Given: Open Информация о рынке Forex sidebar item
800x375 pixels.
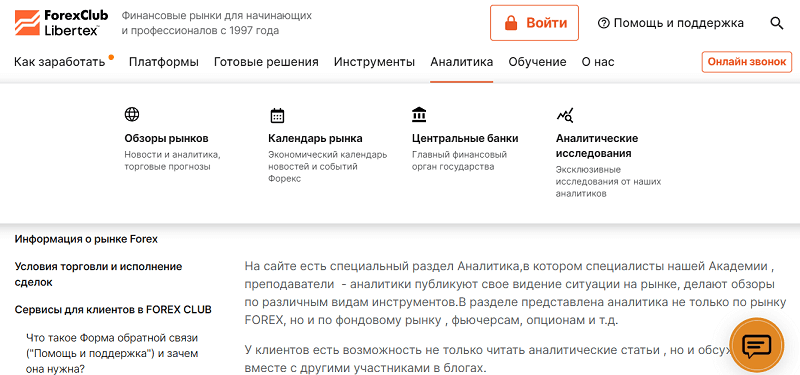Looking at the screenshot, I should click(86, 239).
